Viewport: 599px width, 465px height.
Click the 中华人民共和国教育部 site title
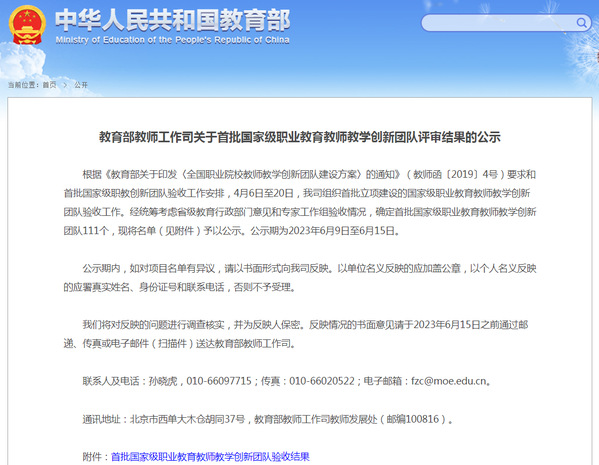(x=173, y=20)
